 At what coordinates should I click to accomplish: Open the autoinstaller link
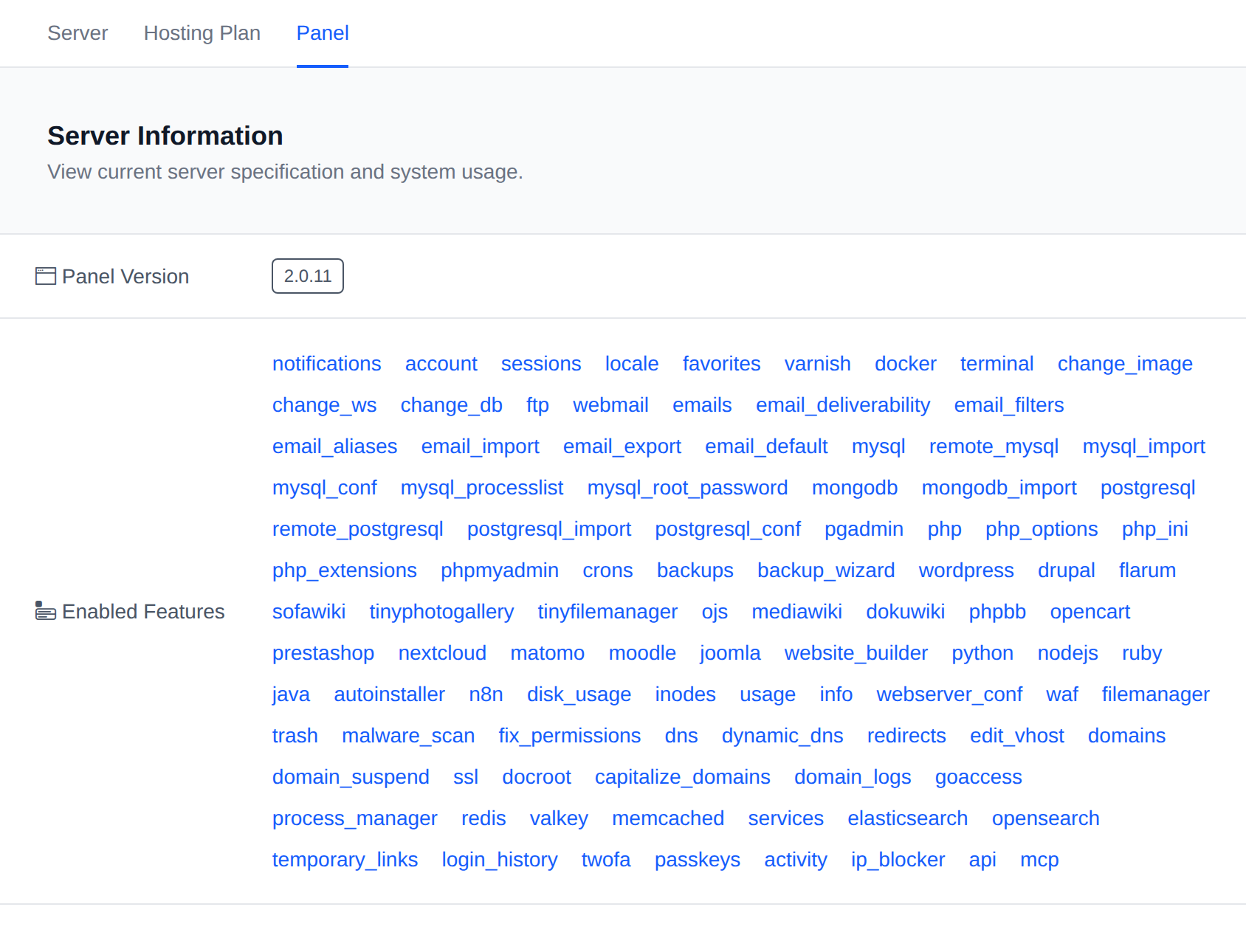click(389, 694)
